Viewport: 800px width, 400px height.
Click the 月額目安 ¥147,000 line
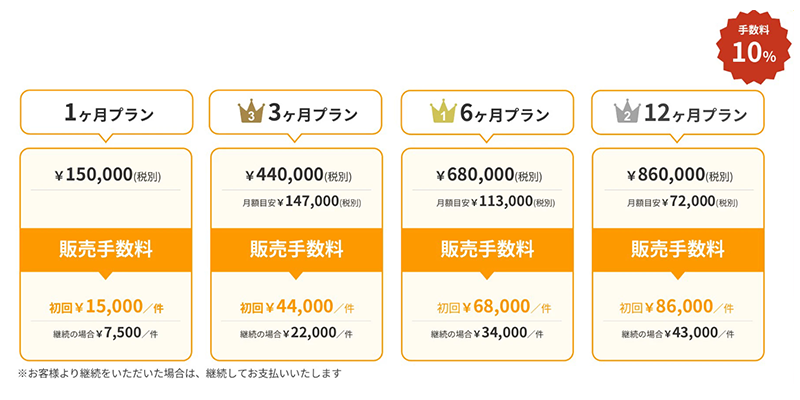296,202
